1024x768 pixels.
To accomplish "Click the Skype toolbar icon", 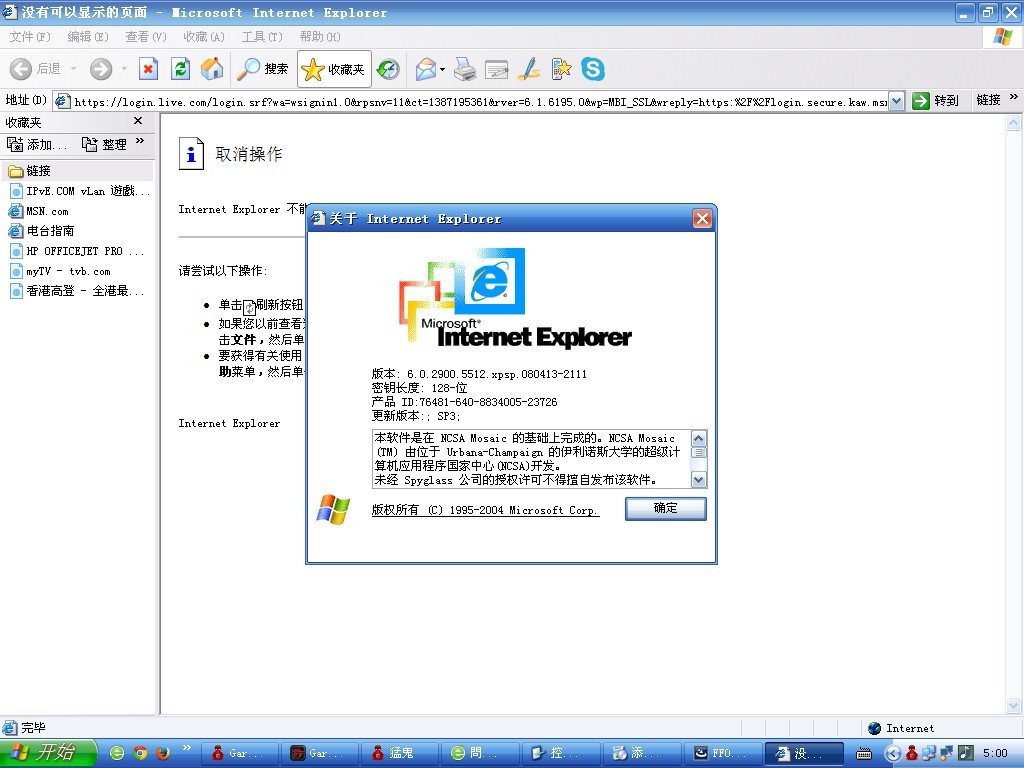I will coord(593,69).
